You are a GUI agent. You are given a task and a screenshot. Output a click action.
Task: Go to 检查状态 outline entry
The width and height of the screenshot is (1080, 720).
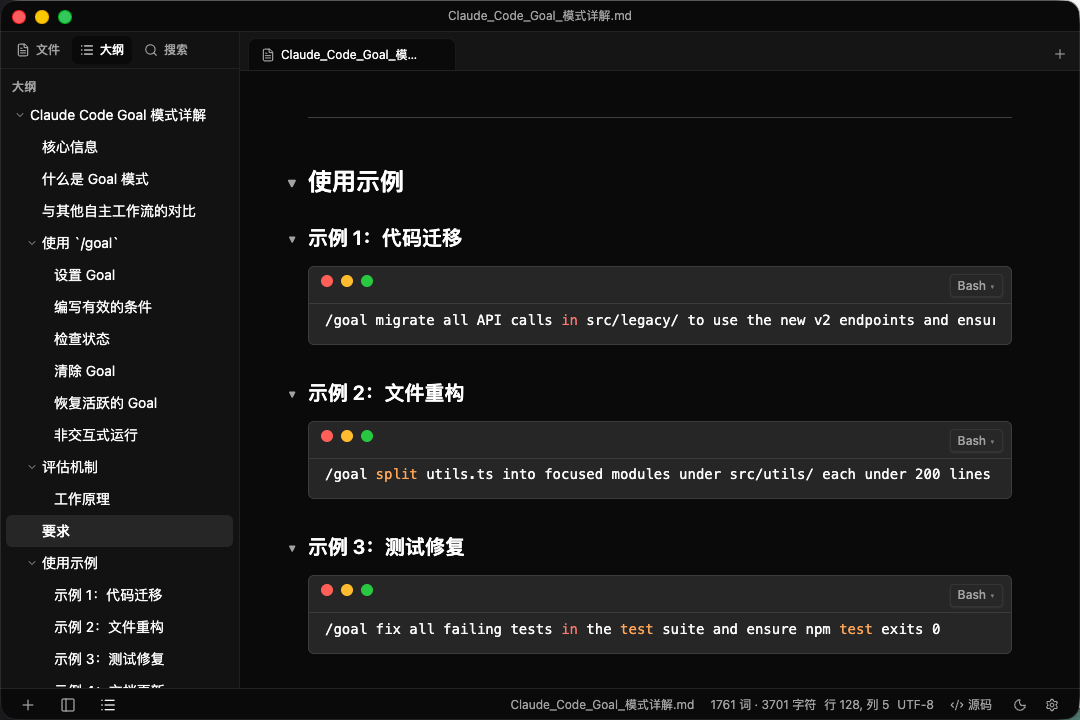tap(82, 339)
